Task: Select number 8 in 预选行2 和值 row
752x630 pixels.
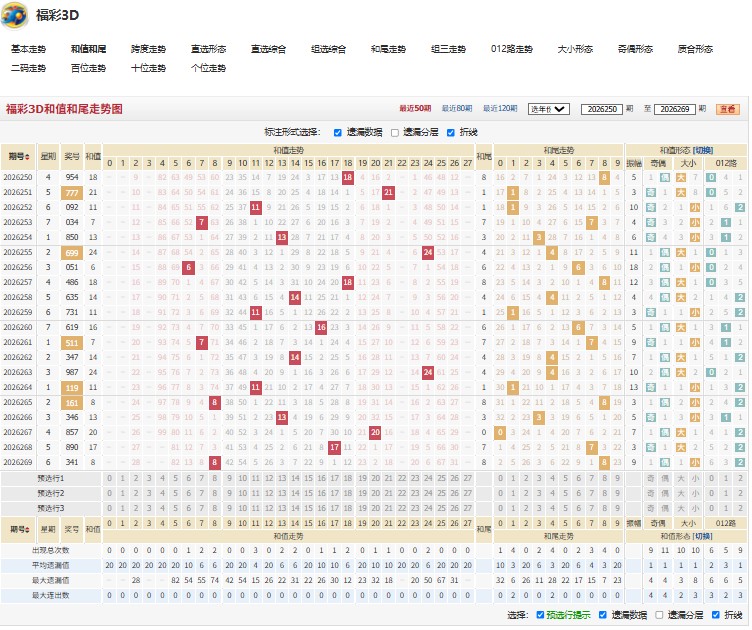Action: [215, 493]
